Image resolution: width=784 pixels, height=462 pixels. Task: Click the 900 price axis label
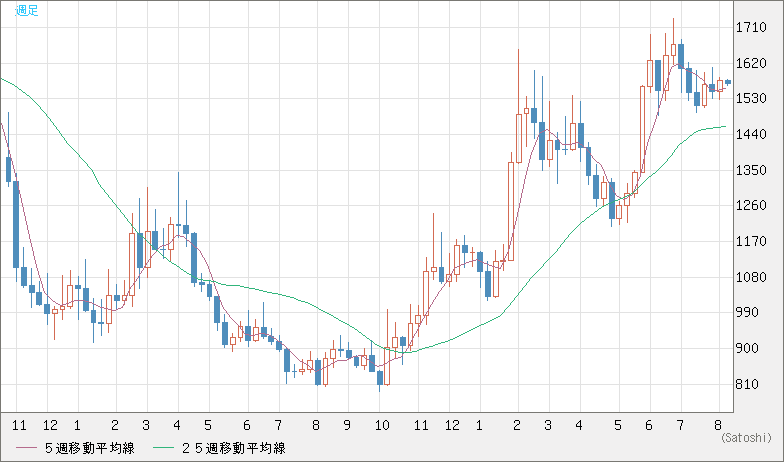coord(748,348)
